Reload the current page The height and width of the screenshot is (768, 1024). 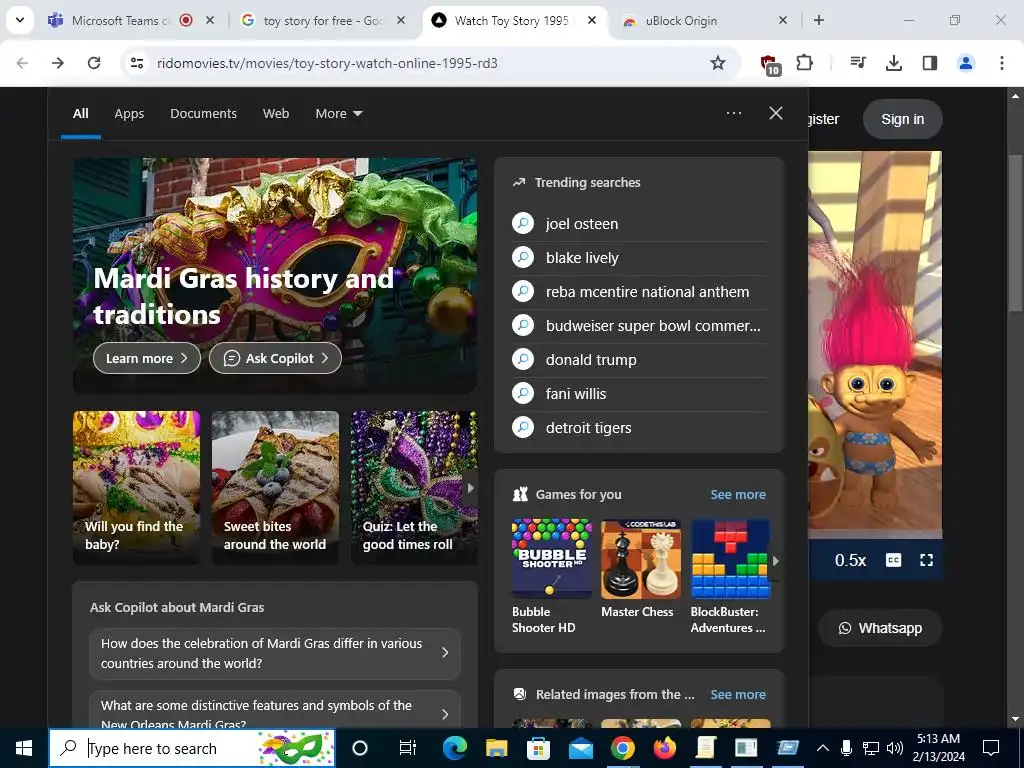click(x=94, y=63)
